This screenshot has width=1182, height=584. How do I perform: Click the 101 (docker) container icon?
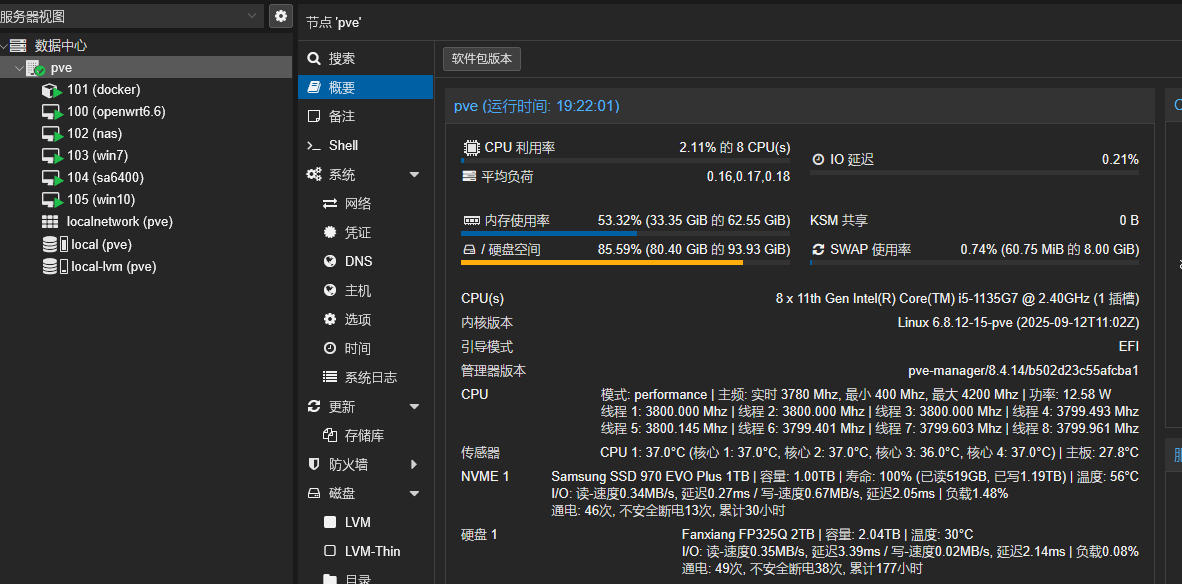(x=52, y=90)
